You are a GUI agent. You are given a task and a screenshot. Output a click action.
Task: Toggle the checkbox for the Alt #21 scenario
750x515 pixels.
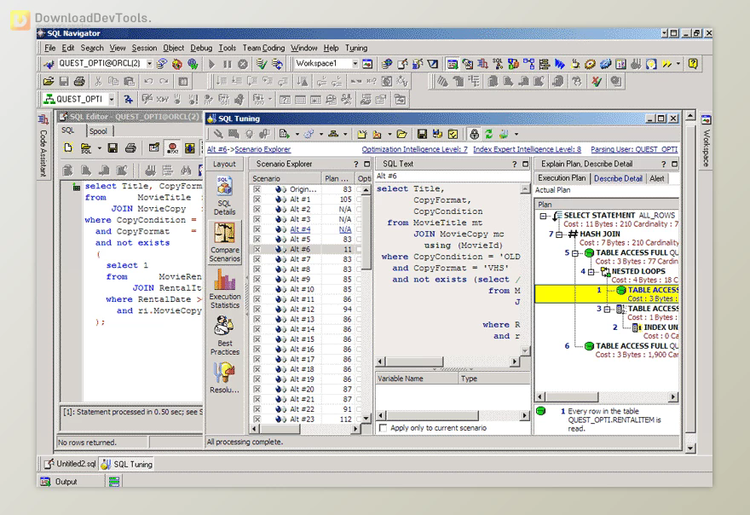[257, 399]
